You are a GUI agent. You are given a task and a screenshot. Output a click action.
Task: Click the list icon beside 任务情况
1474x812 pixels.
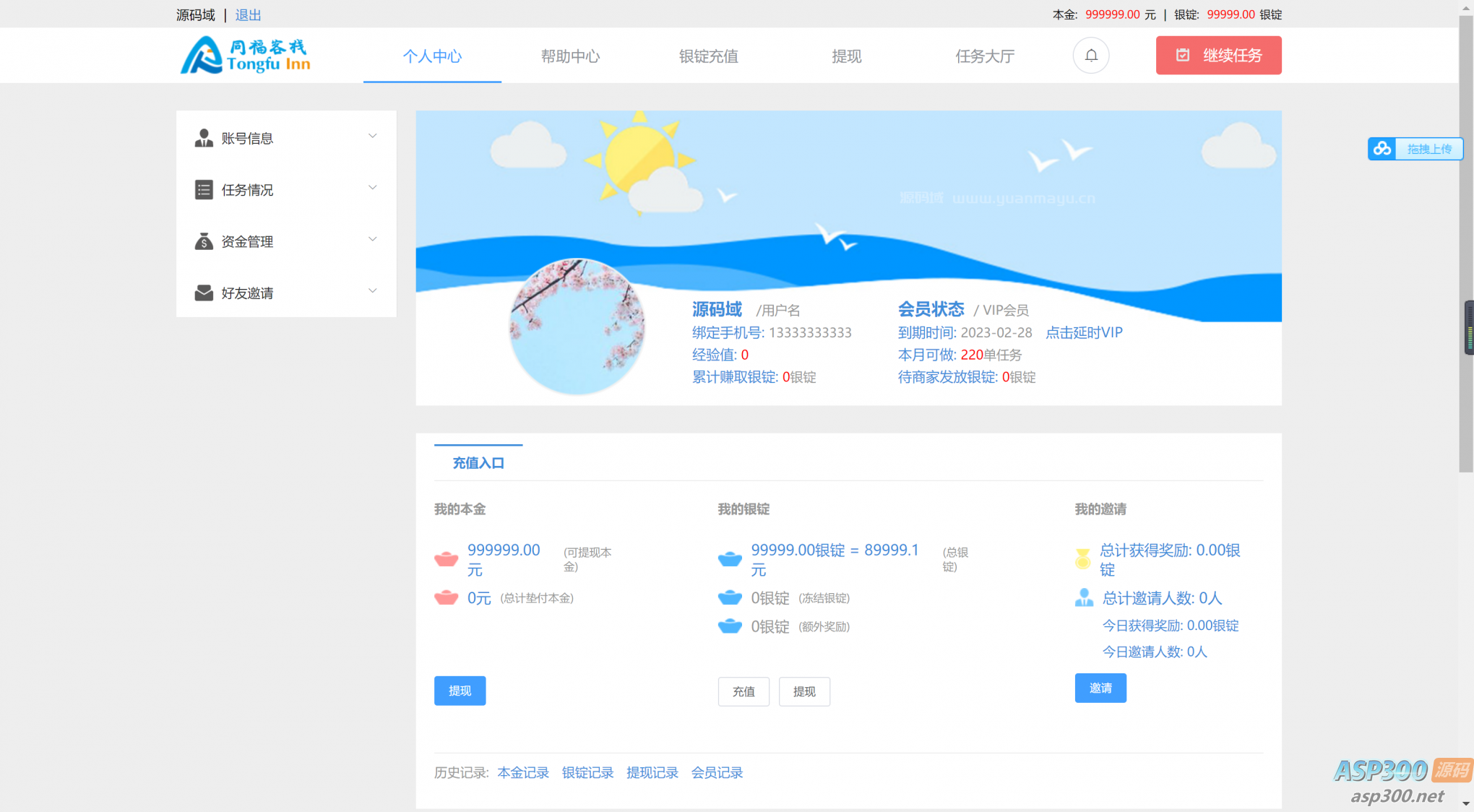tap(203, 189)
